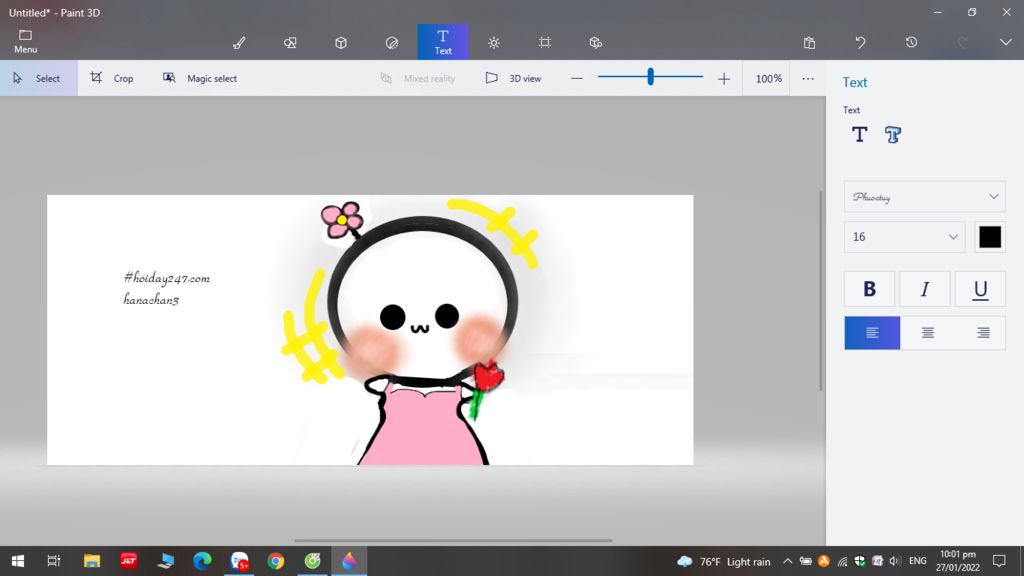This screenshot has height=576, width=1024.
Task: Toggle Italic text formatting
Action: tap(925, 289)
